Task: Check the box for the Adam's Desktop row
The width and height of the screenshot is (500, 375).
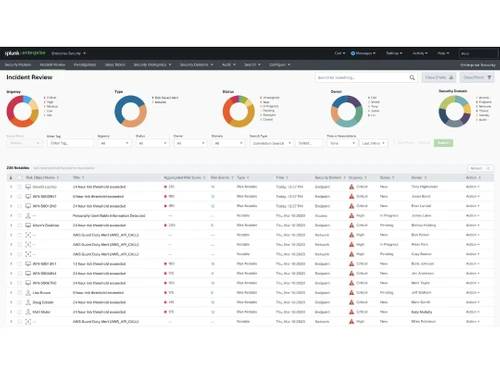Action: (19, 225)
